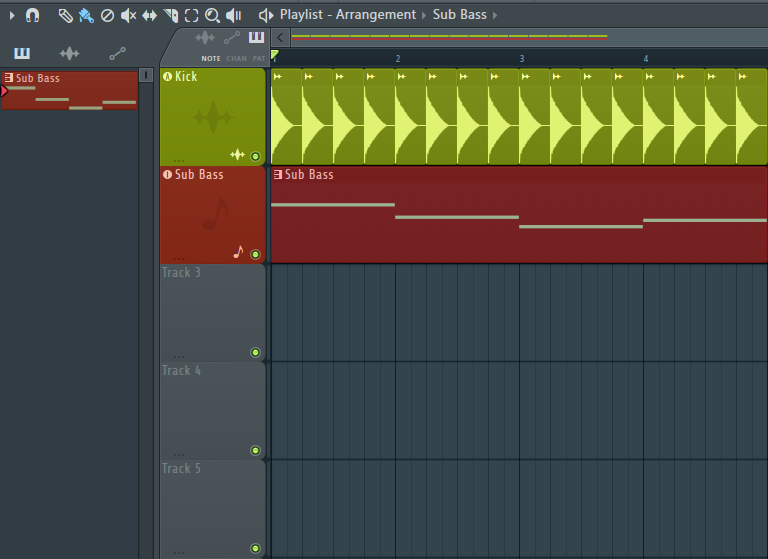Click menu icon on bar 3 Kick clip

[x=526, y=76]
